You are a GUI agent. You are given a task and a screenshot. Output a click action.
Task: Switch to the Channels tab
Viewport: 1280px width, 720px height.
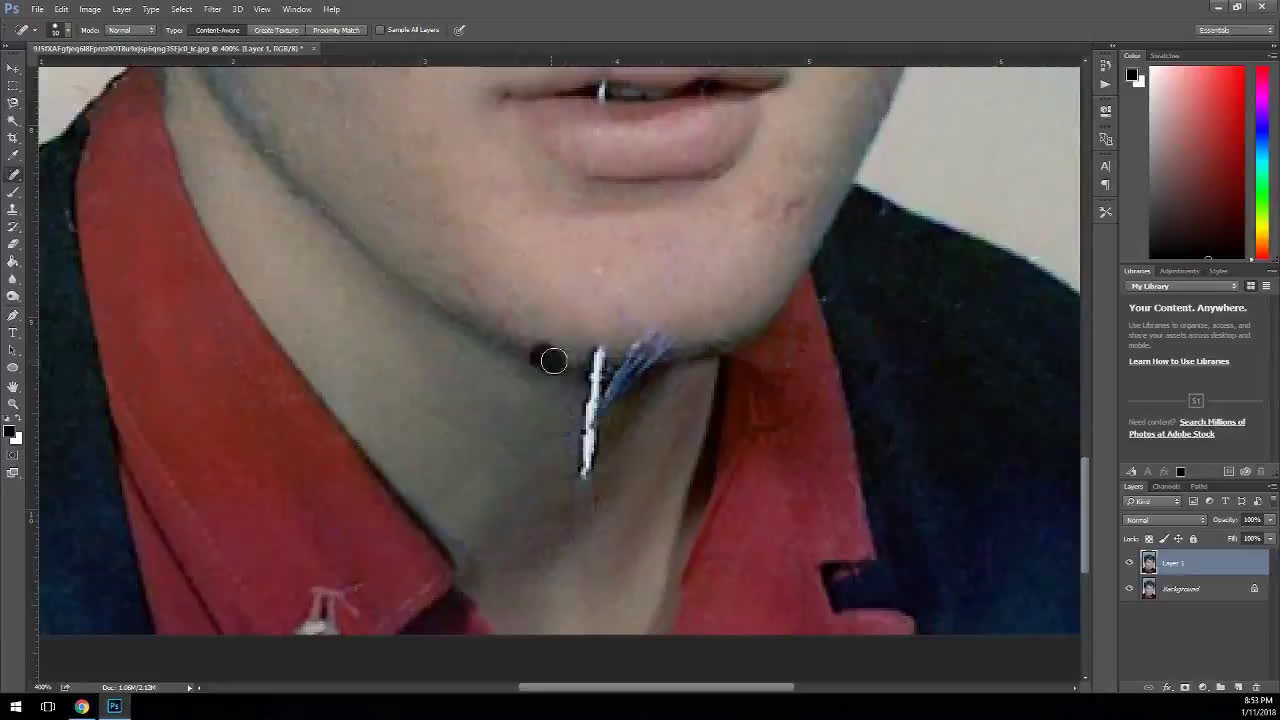[1166, 487]
